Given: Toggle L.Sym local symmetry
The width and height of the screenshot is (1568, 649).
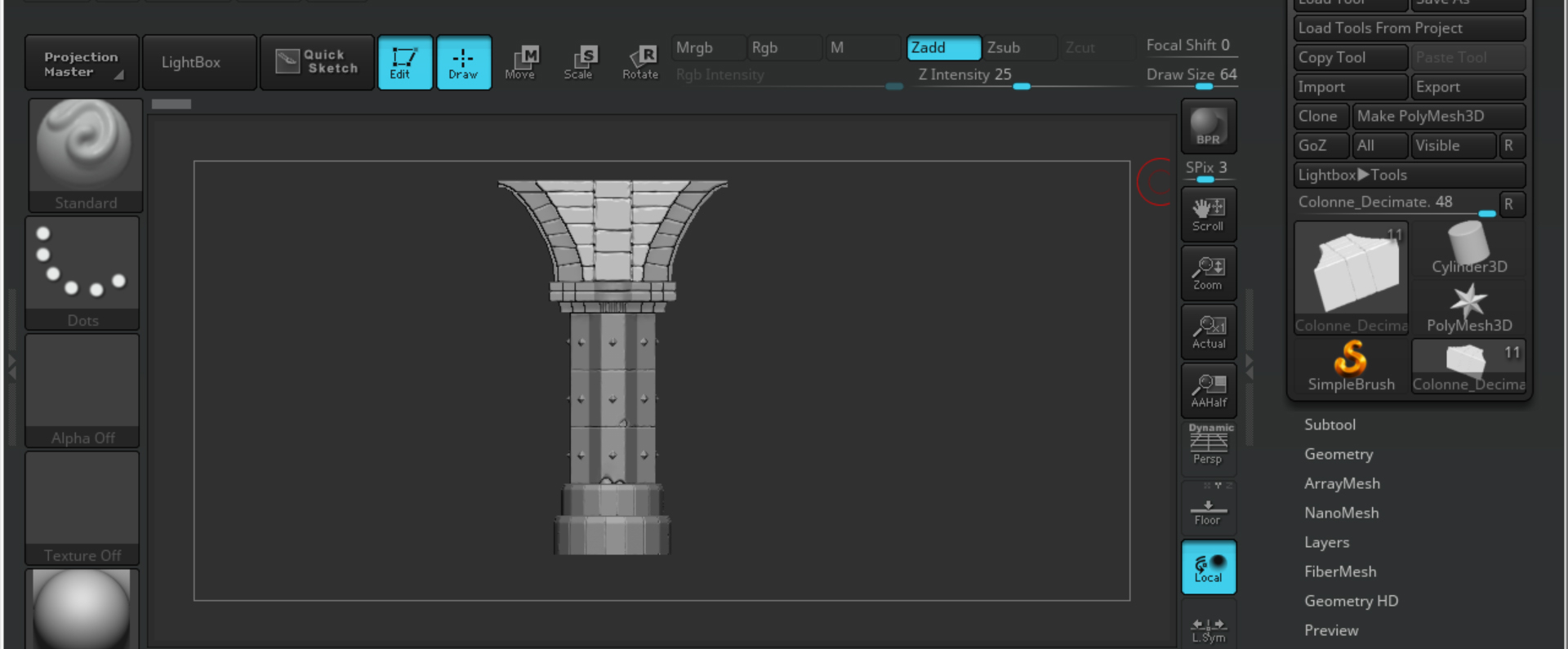Looking at the screenshot, I should [1209, 625].
